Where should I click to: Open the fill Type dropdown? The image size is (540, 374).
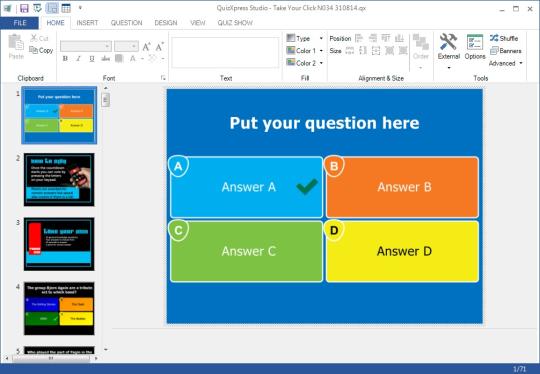tap(305, 38)
